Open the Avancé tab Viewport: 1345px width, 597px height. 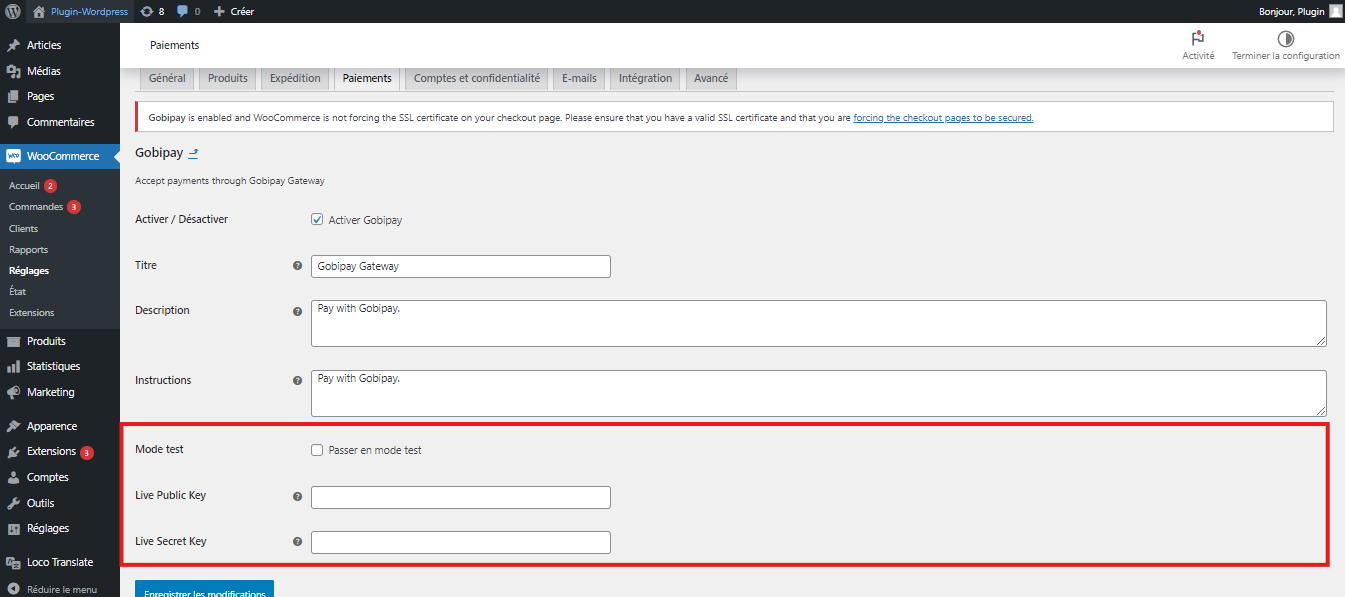(x=711, y=78)
